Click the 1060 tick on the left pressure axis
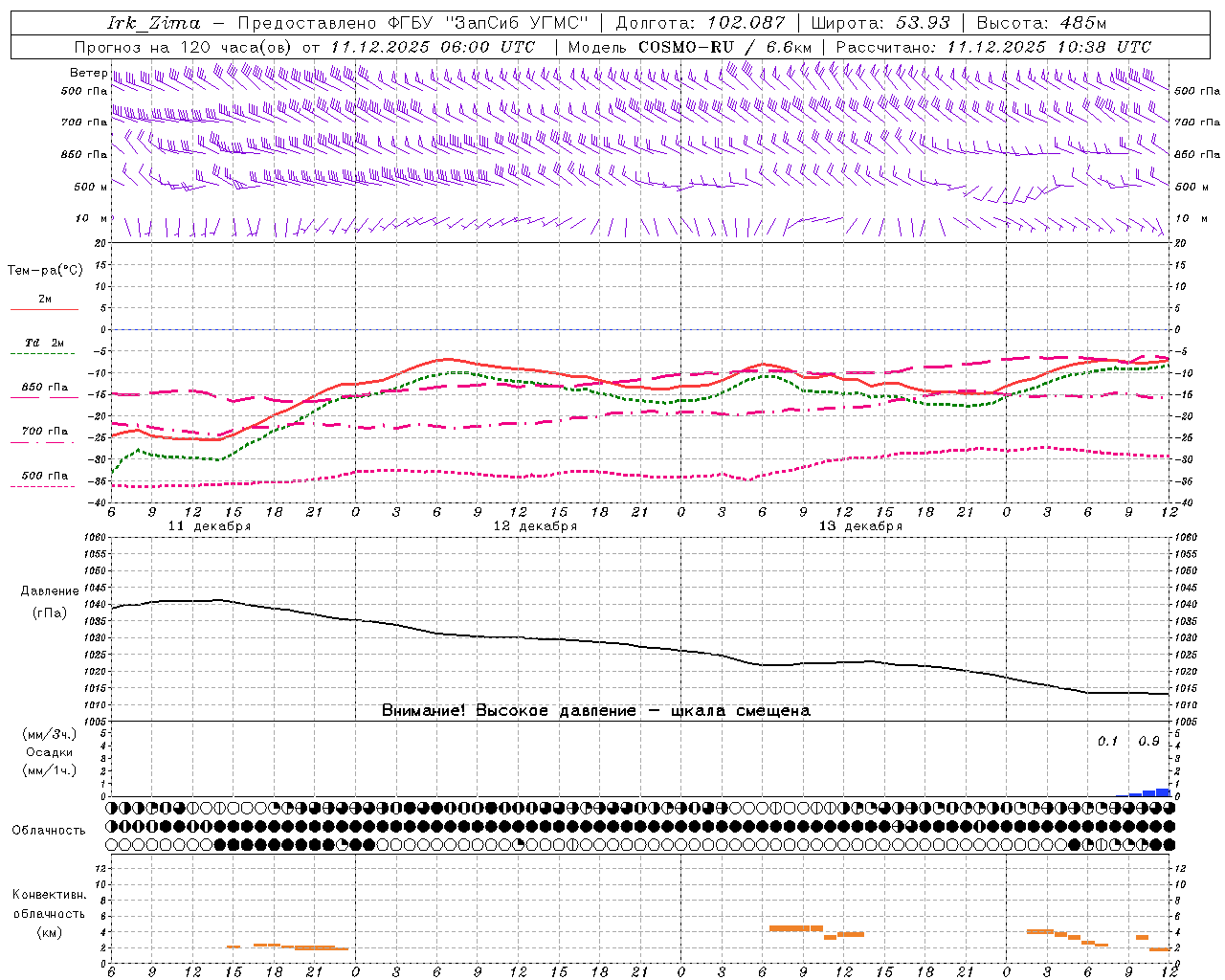This screenshot has height=980, width=1225. click(96, 538)
